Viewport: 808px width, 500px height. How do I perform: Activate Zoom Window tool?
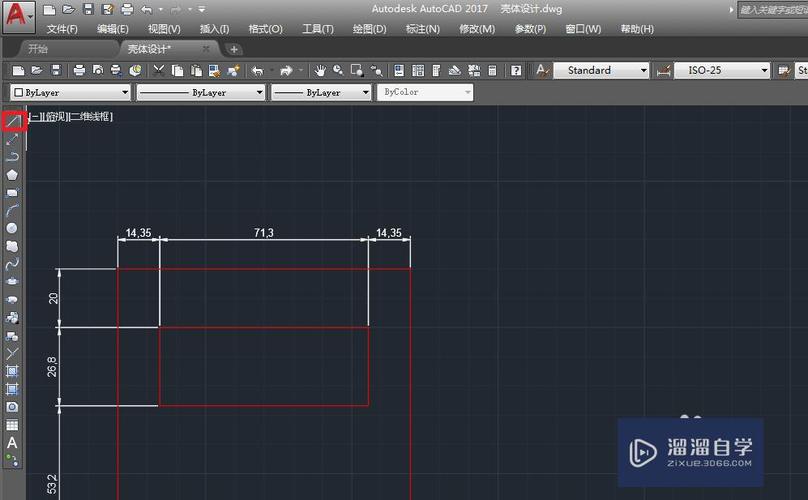click(x=357, y=70)
